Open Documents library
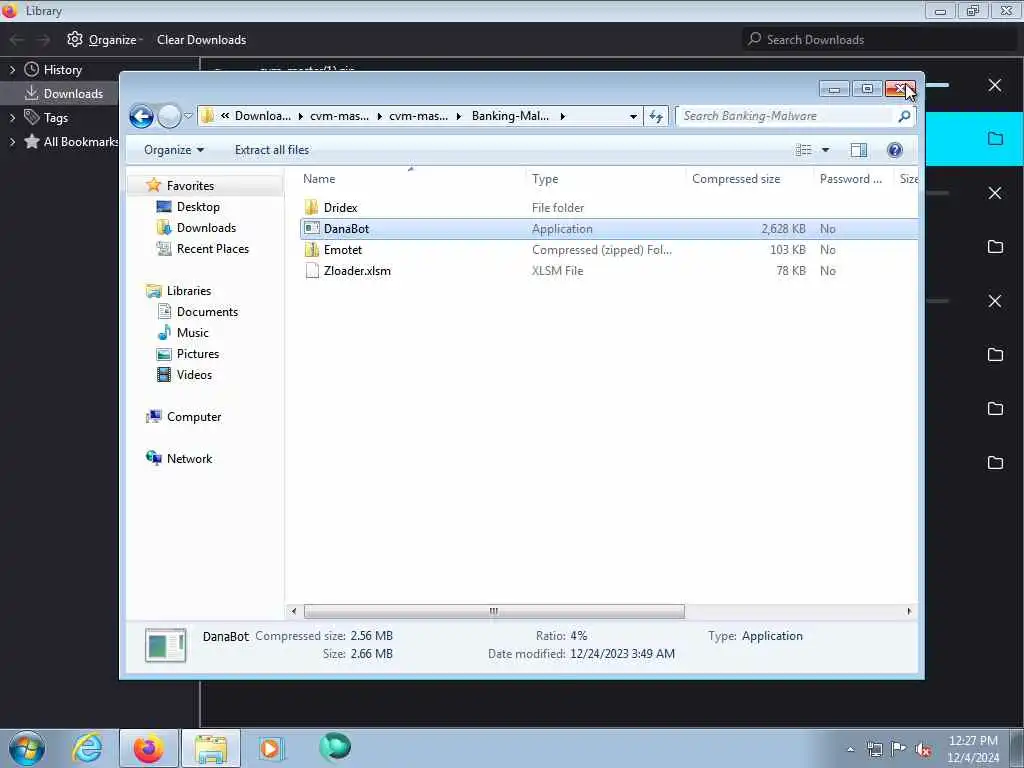This screenshot has height=768, width=1024. [x=207, y=312]
